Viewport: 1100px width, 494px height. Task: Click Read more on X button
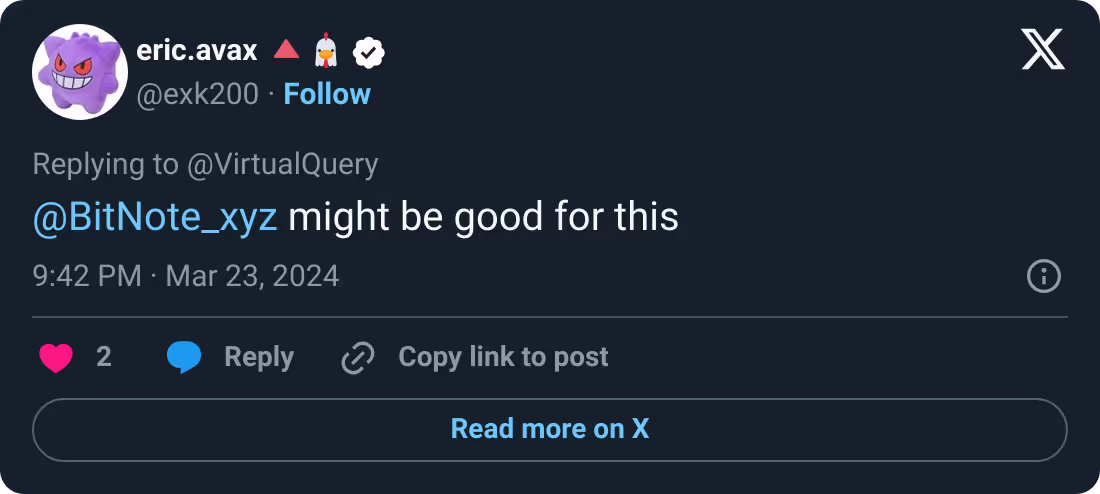(x=550, y=429)
